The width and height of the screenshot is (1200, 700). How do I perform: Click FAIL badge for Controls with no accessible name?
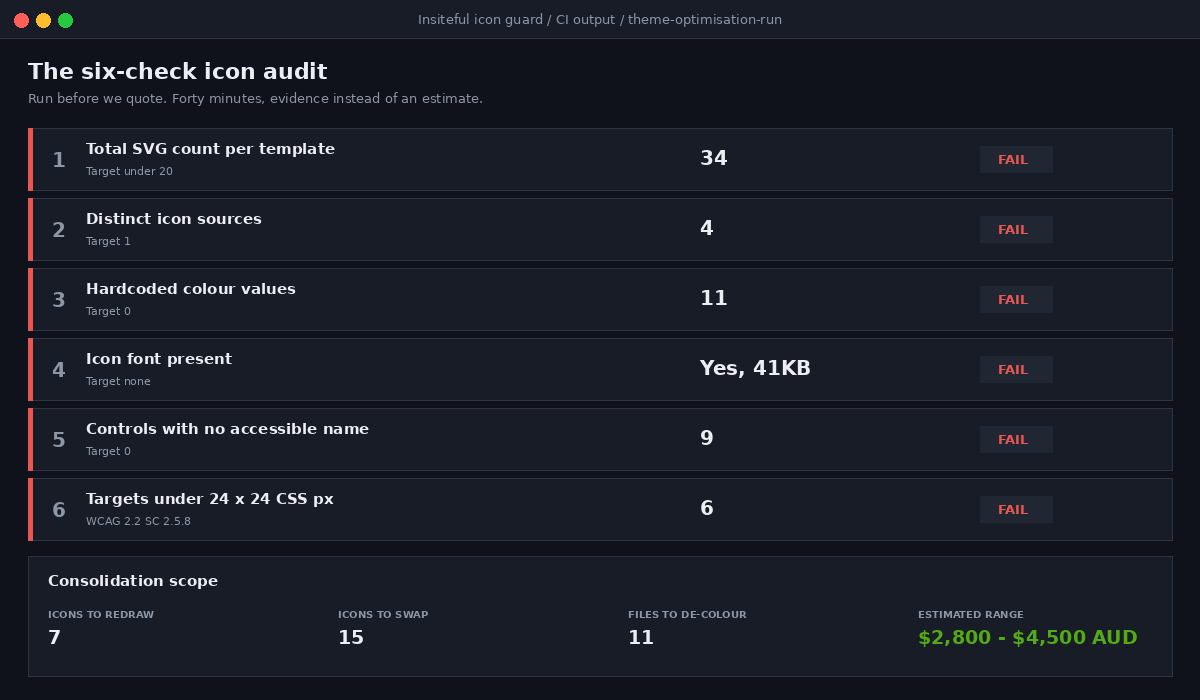(x=1016, y=440)
